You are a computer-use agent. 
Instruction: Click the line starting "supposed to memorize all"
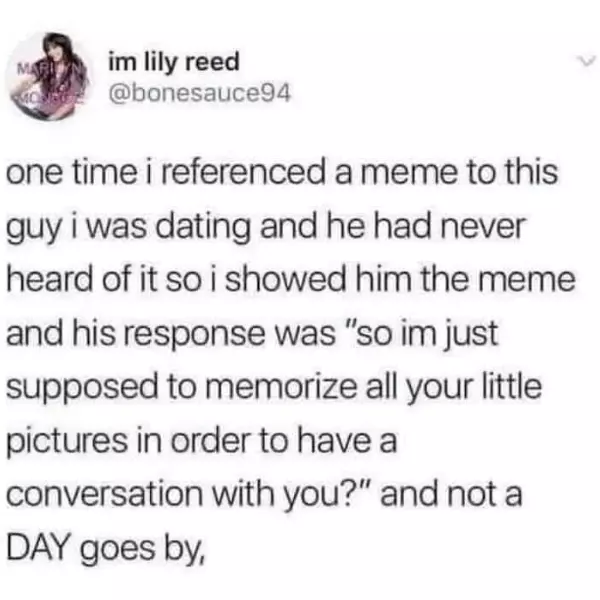(274, 388)
